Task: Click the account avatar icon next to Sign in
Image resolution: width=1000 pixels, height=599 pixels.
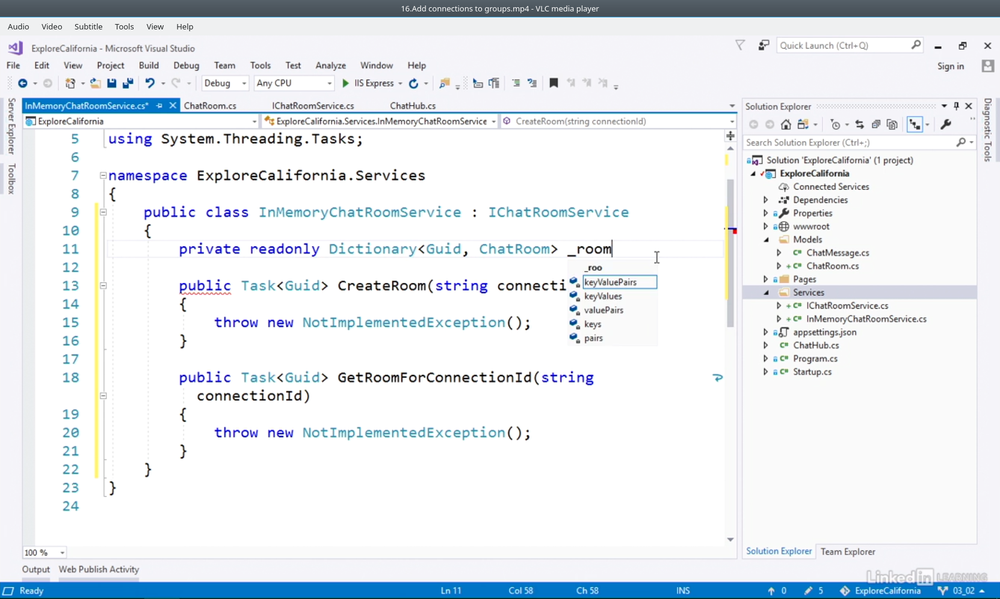Action: (x=988, y=66)
